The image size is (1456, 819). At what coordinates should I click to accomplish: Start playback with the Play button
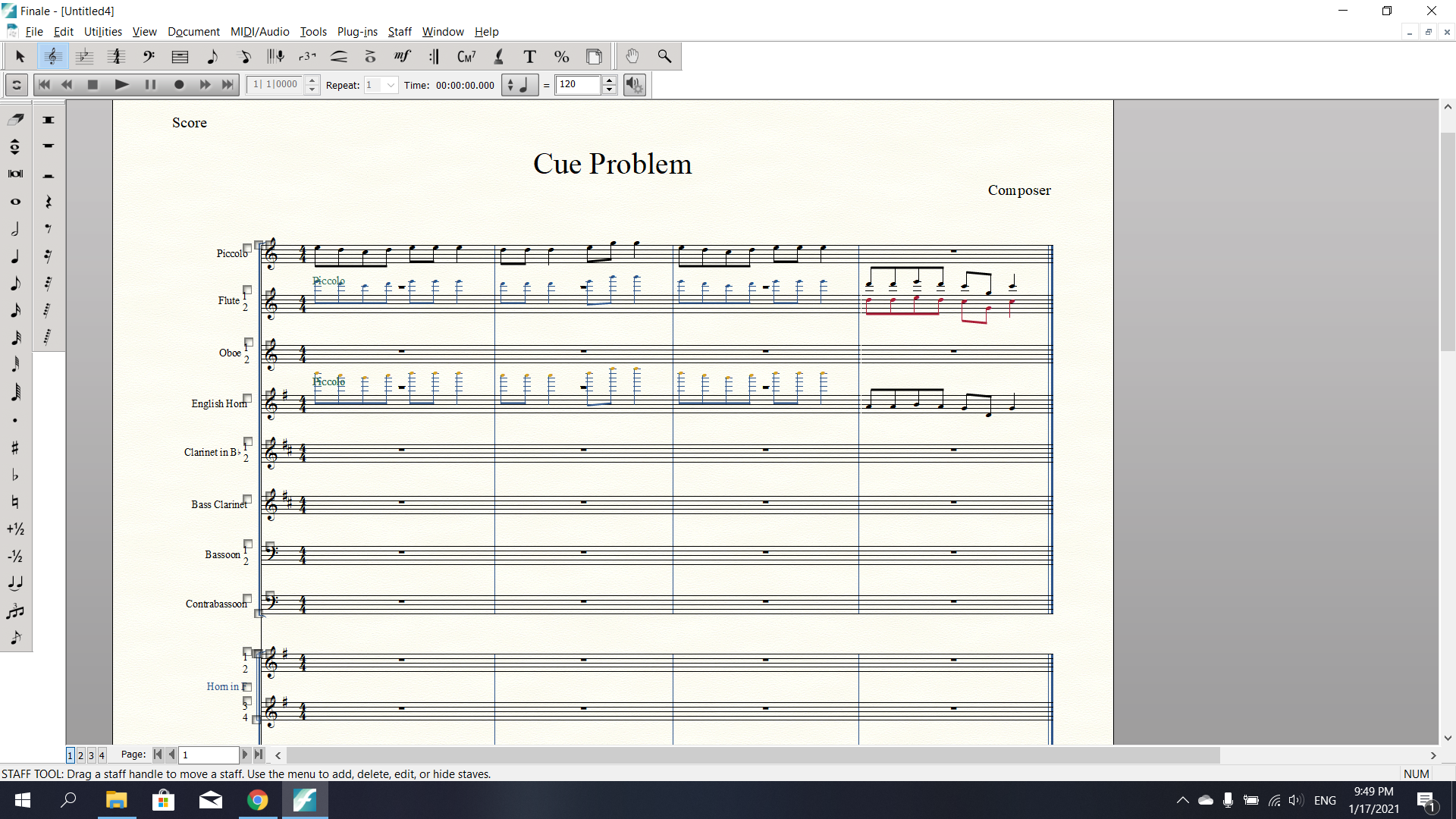(121, 85)
